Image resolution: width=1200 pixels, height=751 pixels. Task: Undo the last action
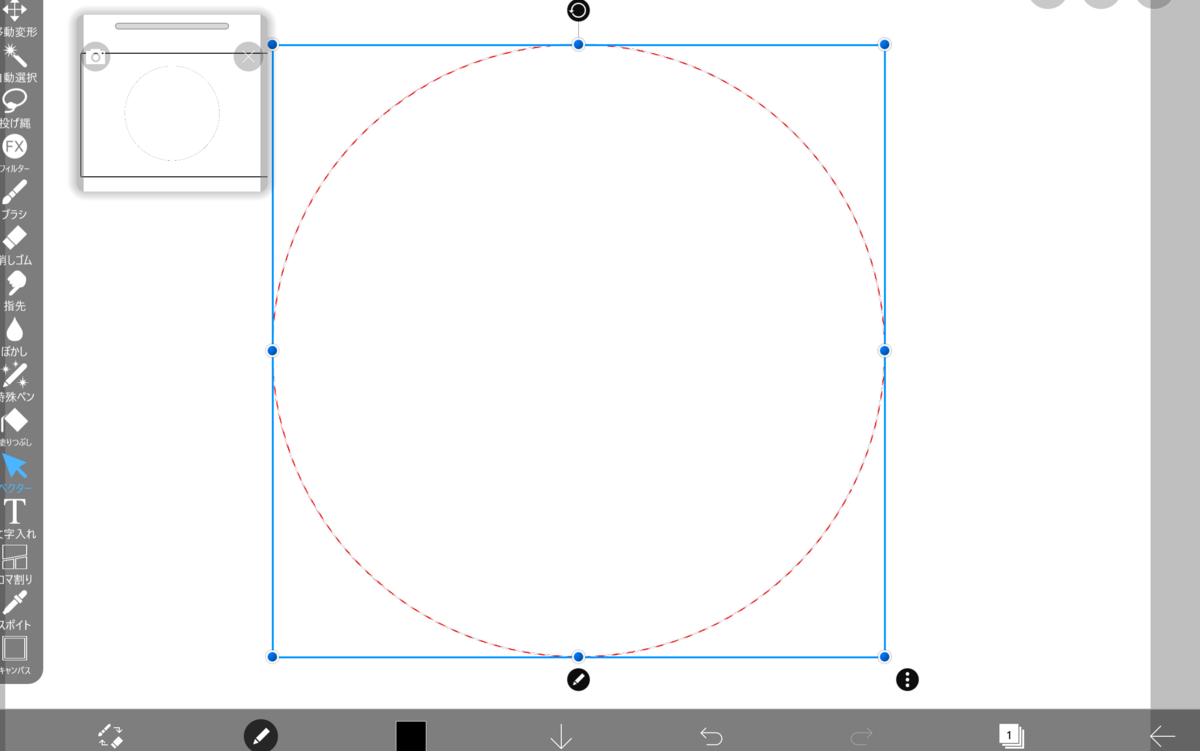coord(711,737)
